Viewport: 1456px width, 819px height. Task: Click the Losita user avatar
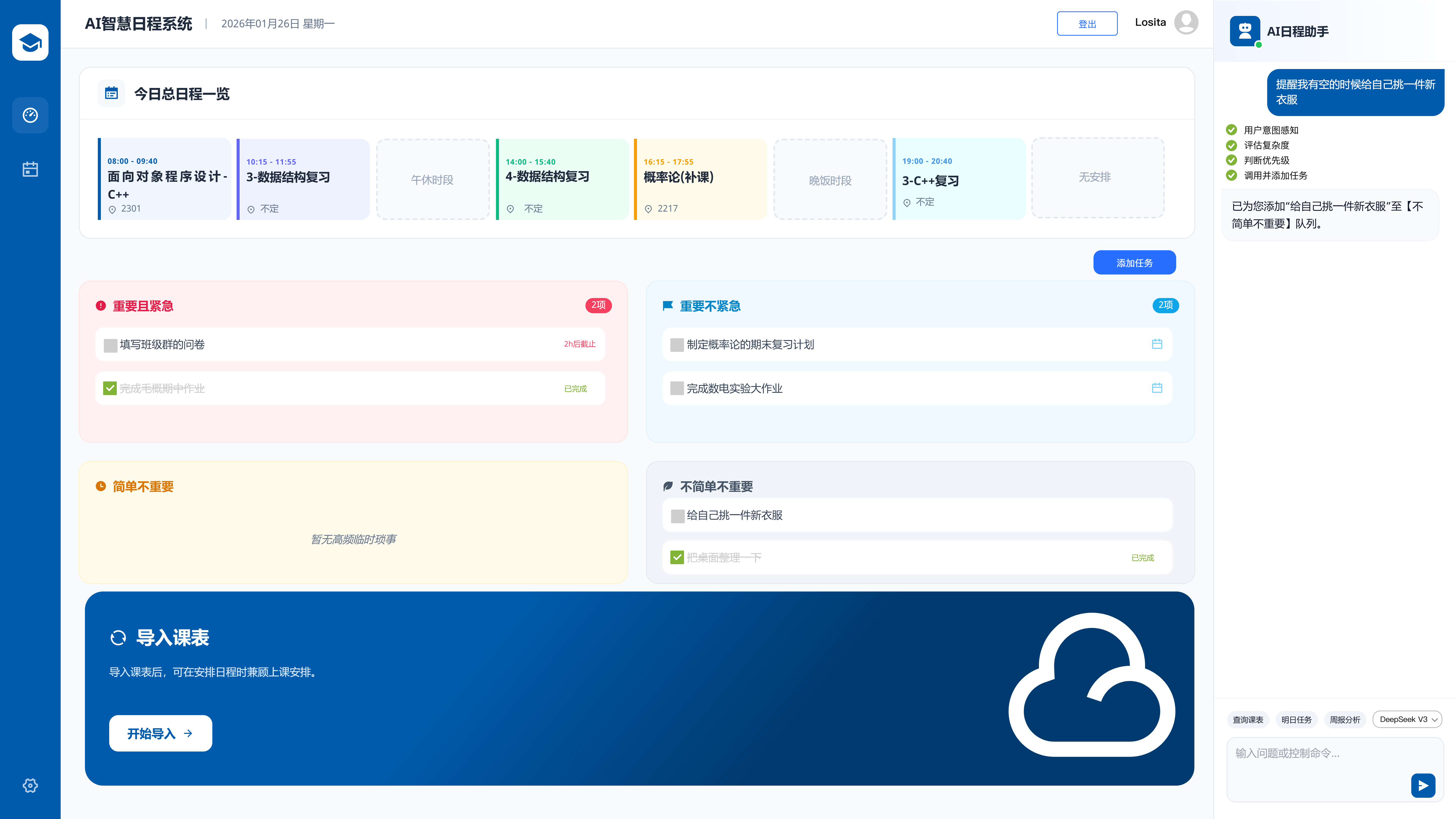1186,22
